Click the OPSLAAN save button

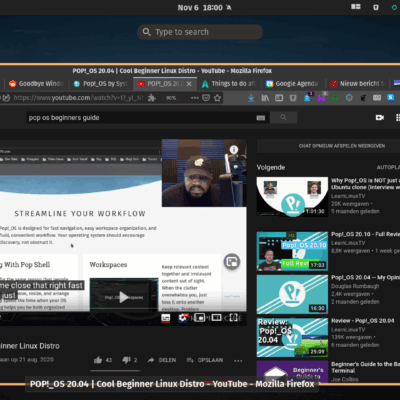pos(205,360)
